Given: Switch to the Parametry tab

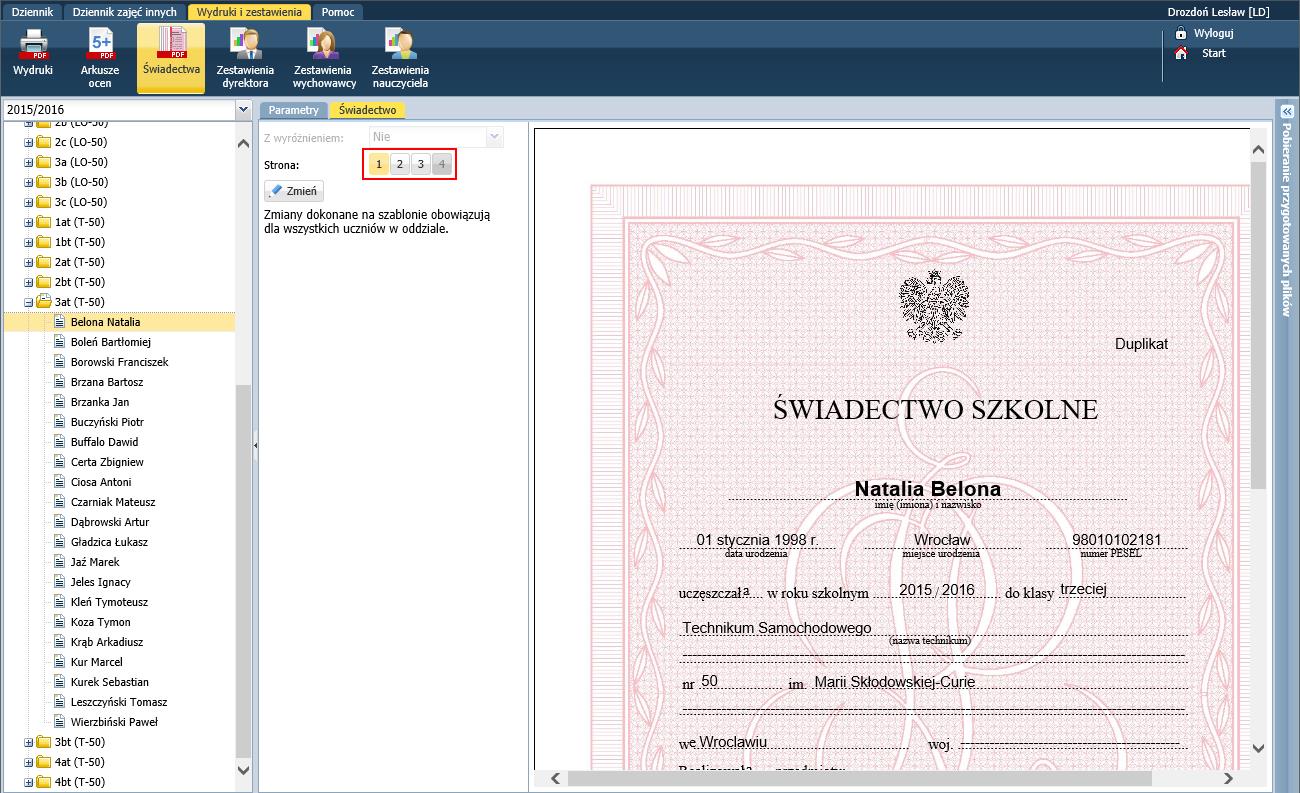Looking at the screenshot, I should (x=293, y=110).
